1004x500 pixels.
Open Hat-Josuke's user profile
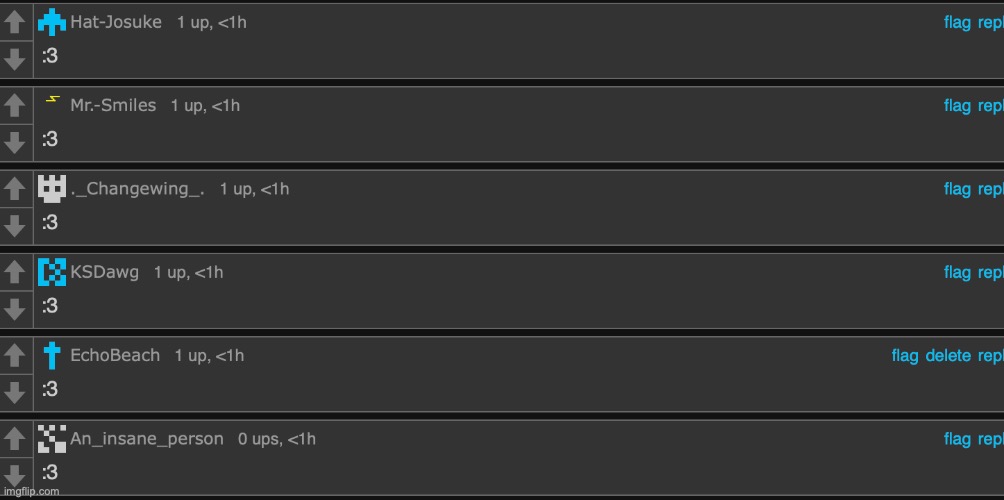(116, 22)
